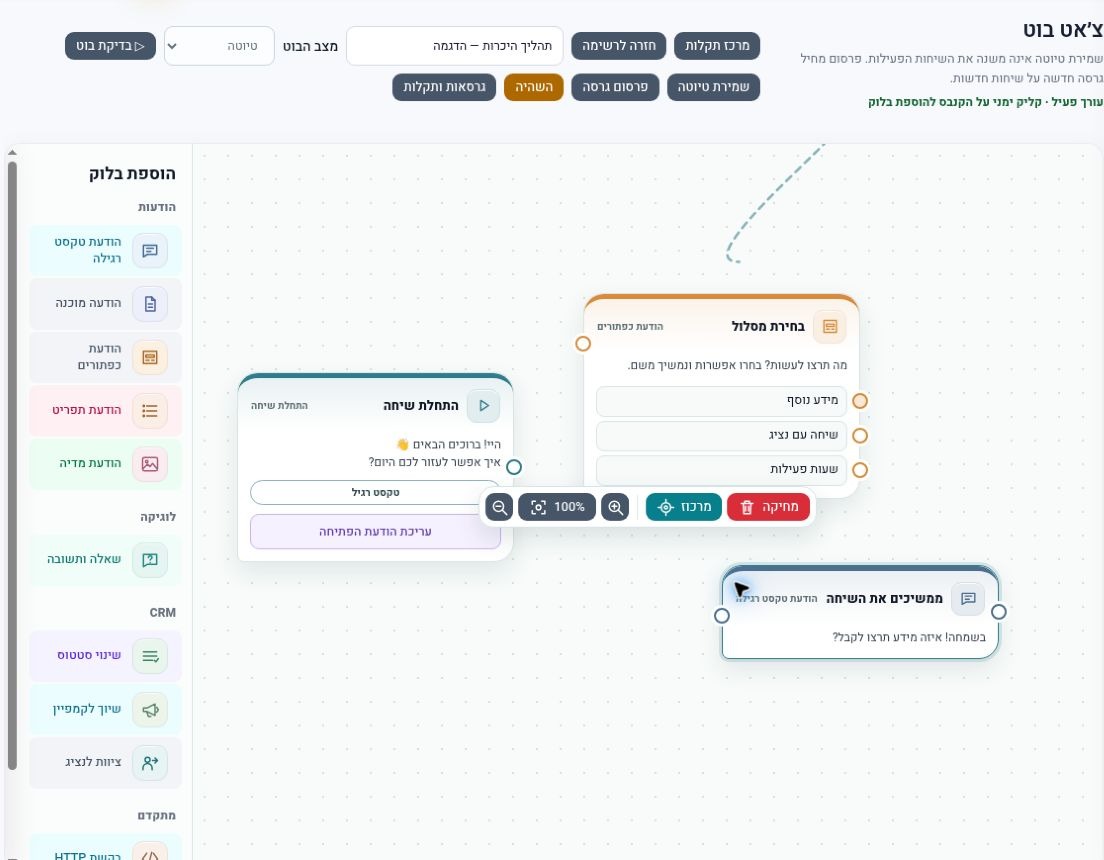Click the zoom in magnifier icon

[615, 507]
